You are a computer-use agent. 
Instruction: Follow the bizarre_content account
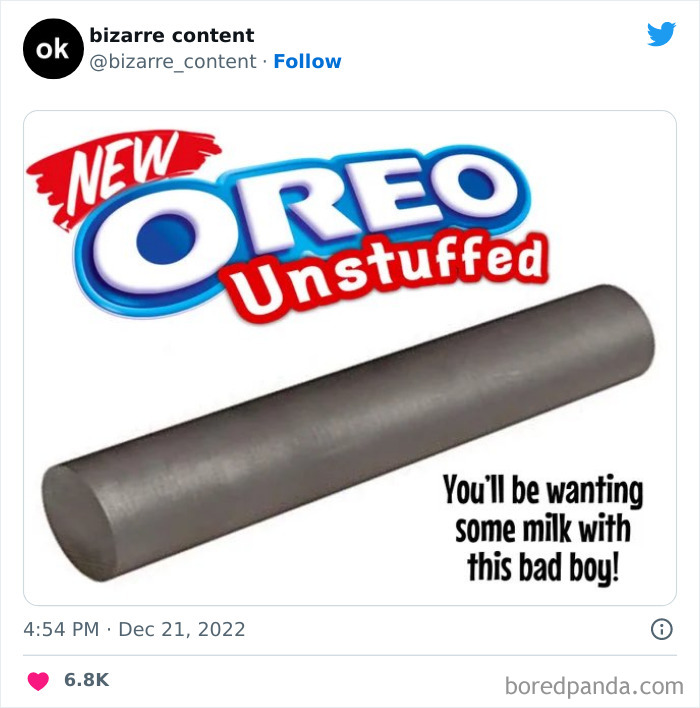307,61
